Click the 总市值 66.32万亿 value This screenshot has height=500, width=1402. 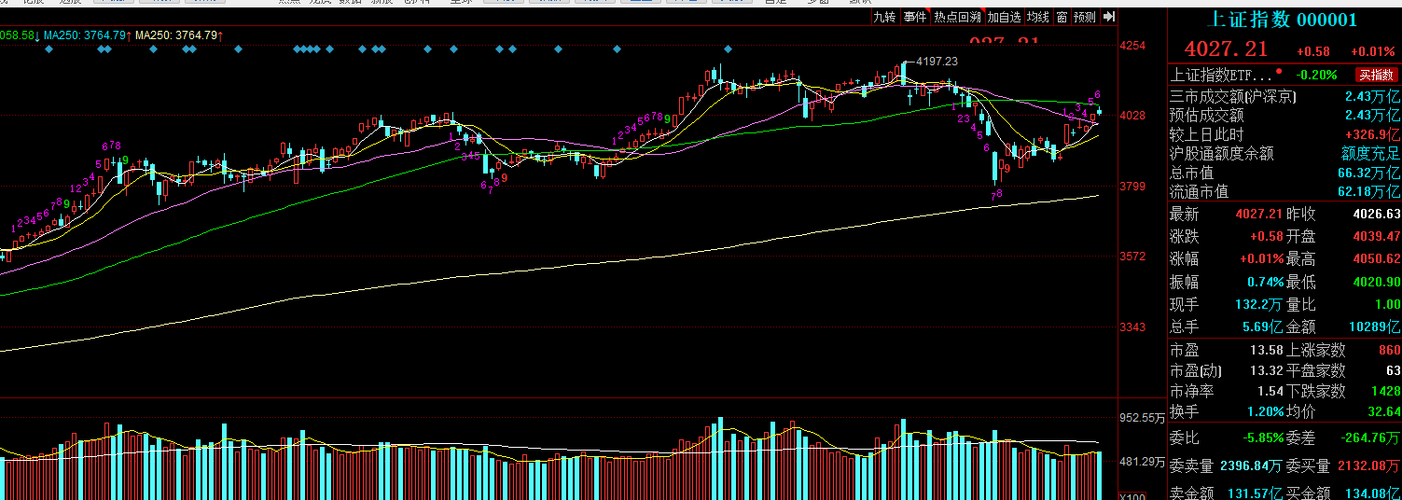(1369, 173)
